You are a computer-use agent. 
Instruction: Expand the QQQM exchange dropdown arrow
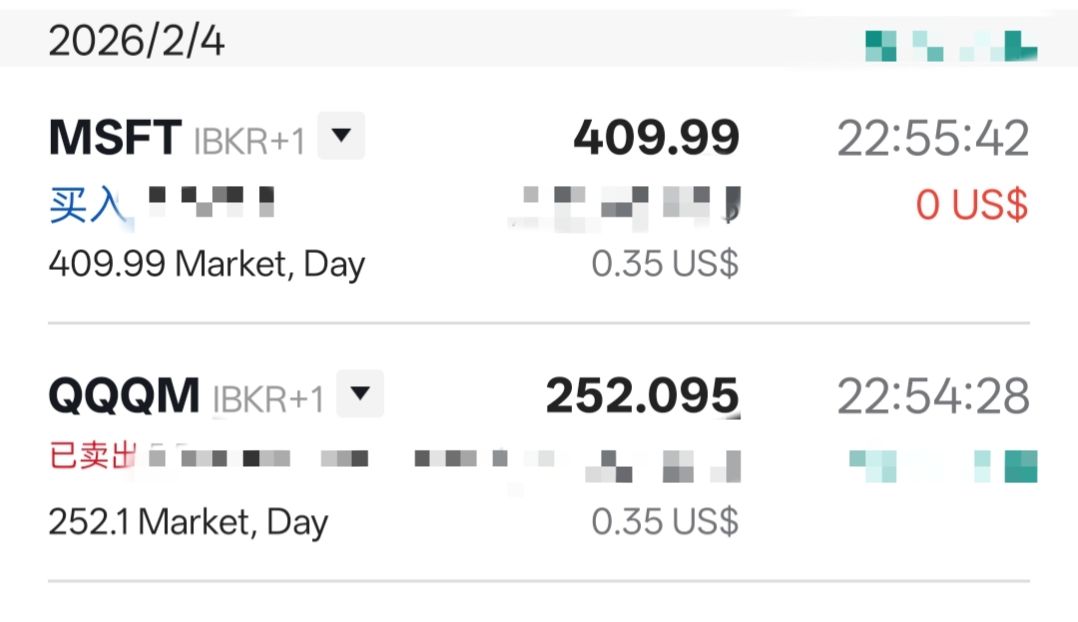click(x=359, y=394)
